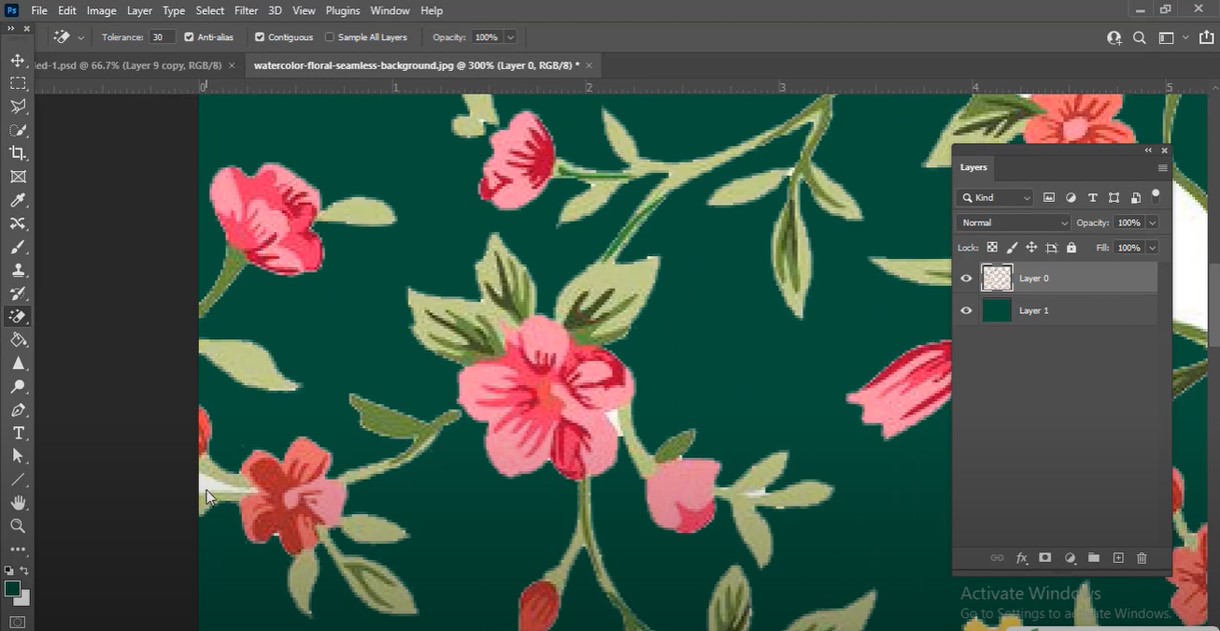Click the Create new layer icon
This screenshot has height=631, width=1220.
(x=1118, y=558)
